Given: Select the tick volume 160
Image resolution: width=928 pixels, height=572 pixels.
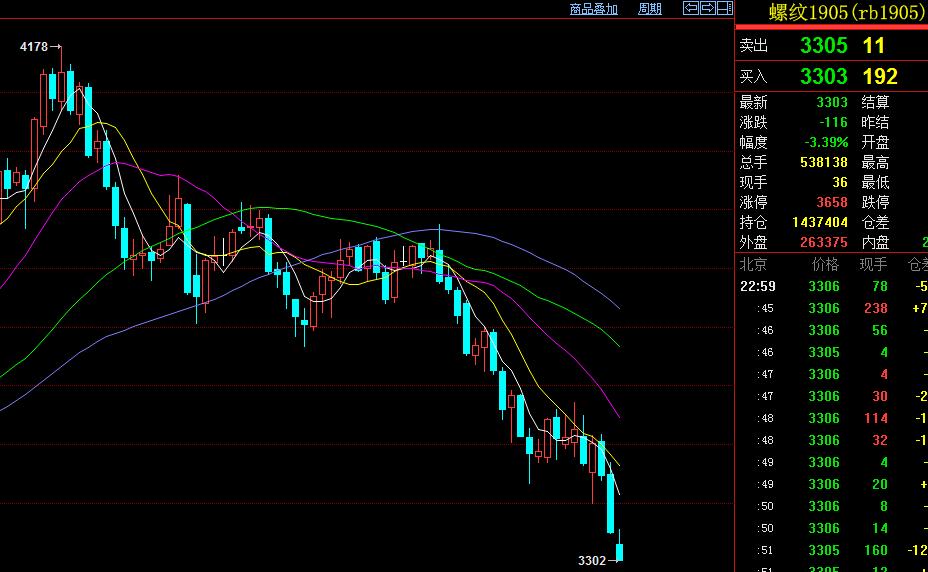Looking at the screenshot, I should [x=875, y=551].
